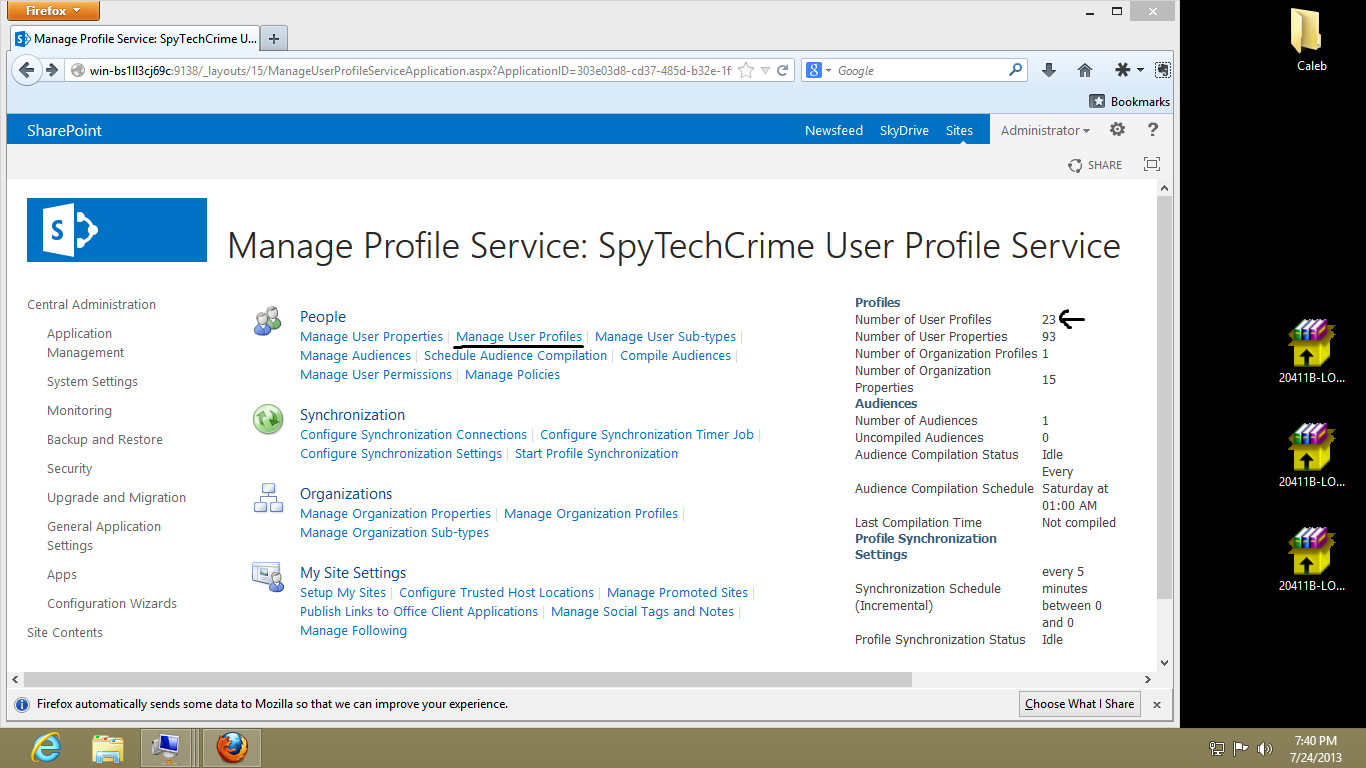Image resolution: width=1366 pixels, height=768 pixels.
Task: Go to Firefox Home via house icon
Action: (1085, 70)
